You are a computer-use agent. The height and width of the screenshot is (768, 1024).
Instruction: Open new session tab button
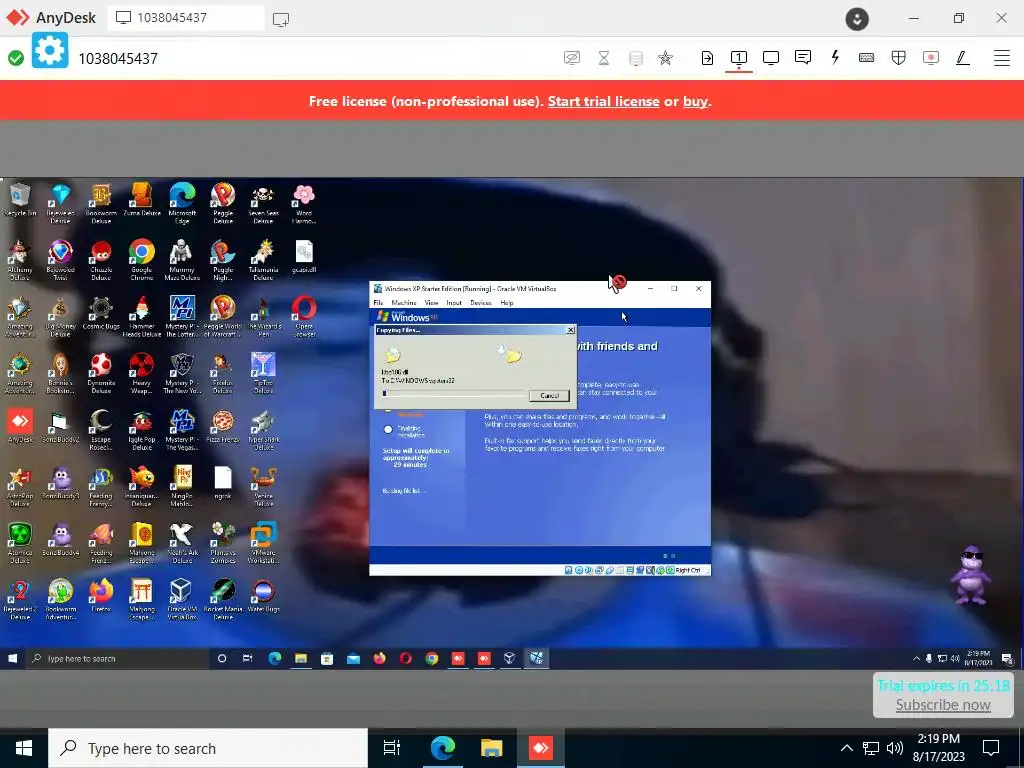pyautogui.click(x=281, y=19)
